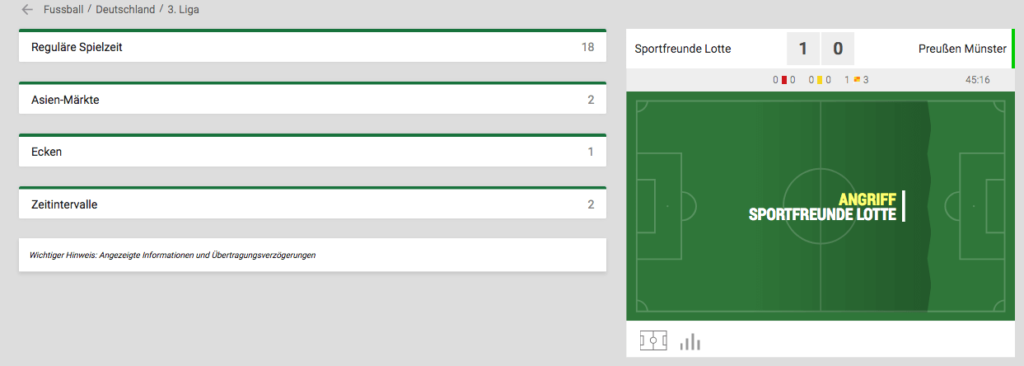Click the yellow card indicator icon

tap(819, 80)
